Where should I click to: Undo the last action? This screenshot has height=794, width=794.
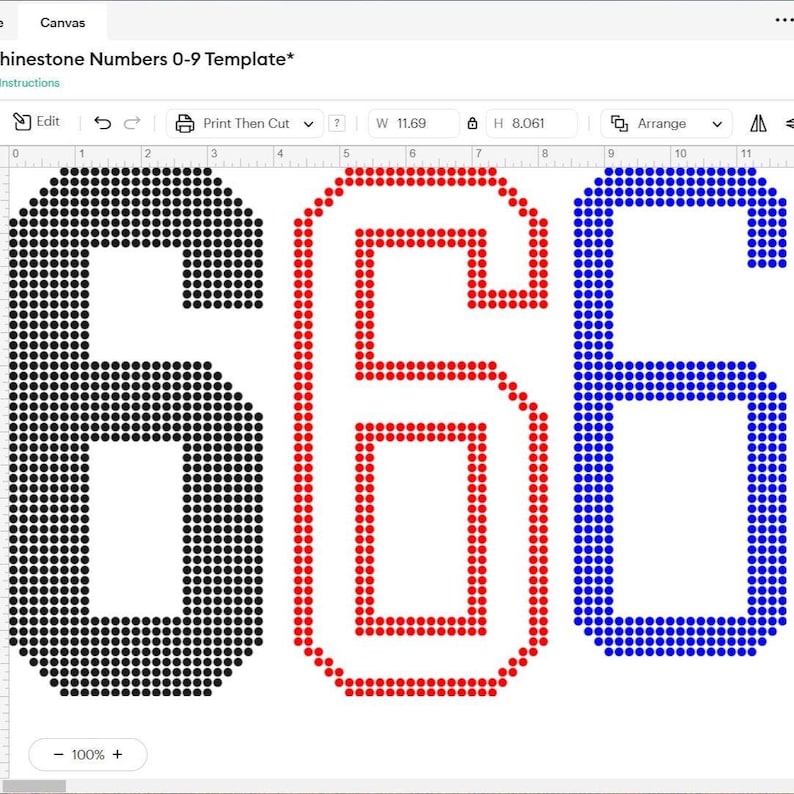tap(102, 123)
